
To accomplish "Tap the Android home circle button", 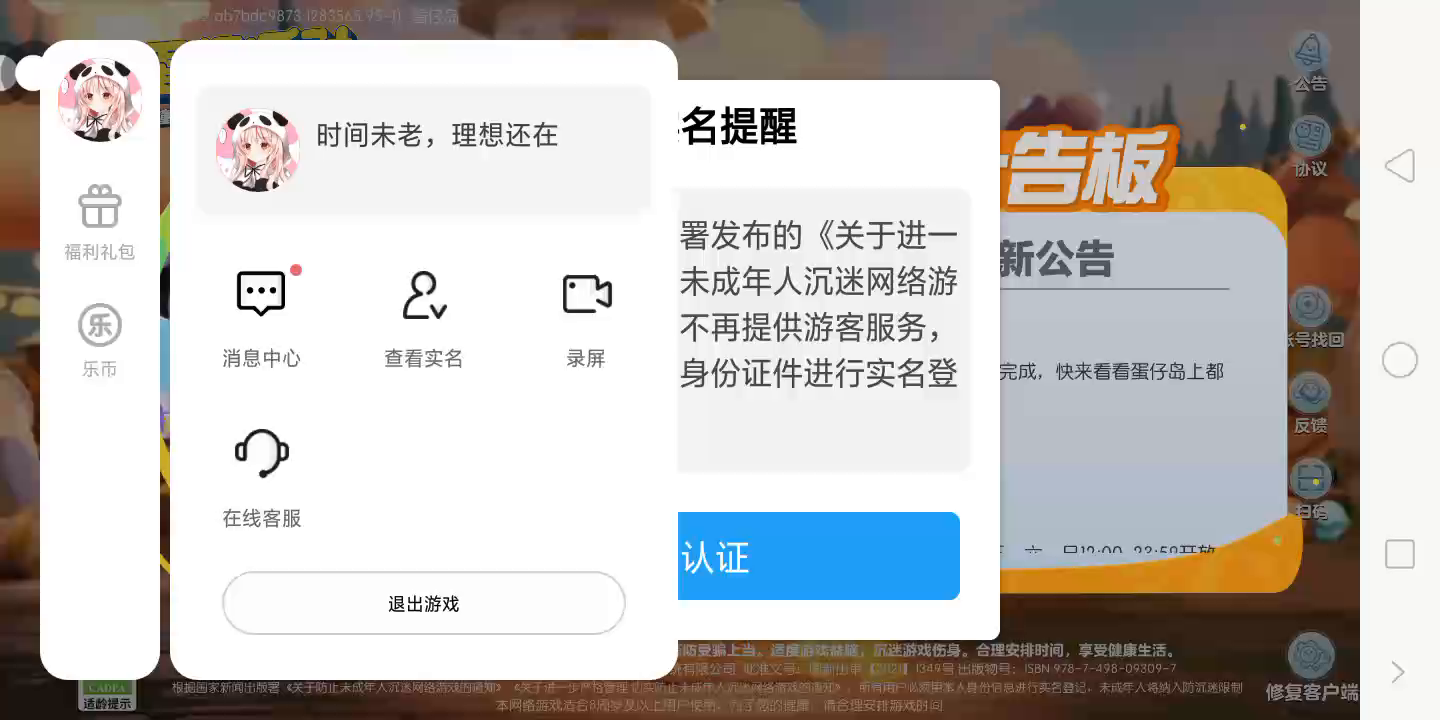I will click(x=1400, y=360).
